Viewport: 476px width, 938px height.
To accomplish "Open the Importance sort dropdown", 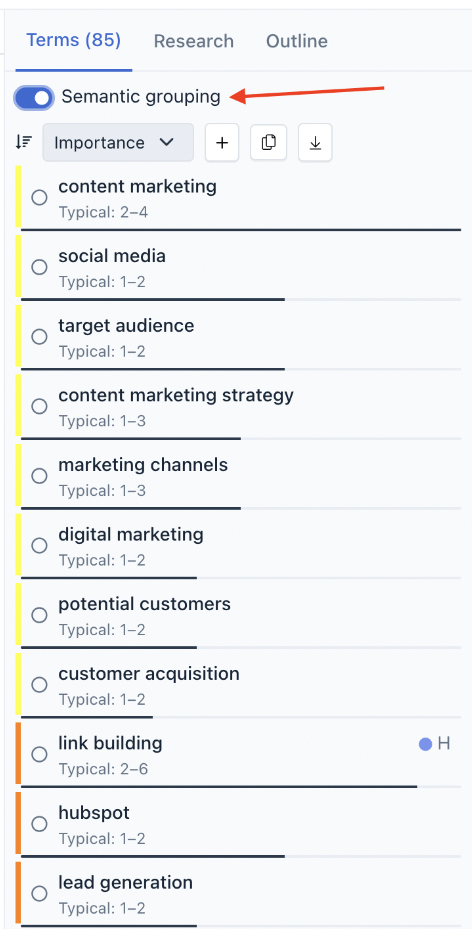I will (x=118, y=142).
